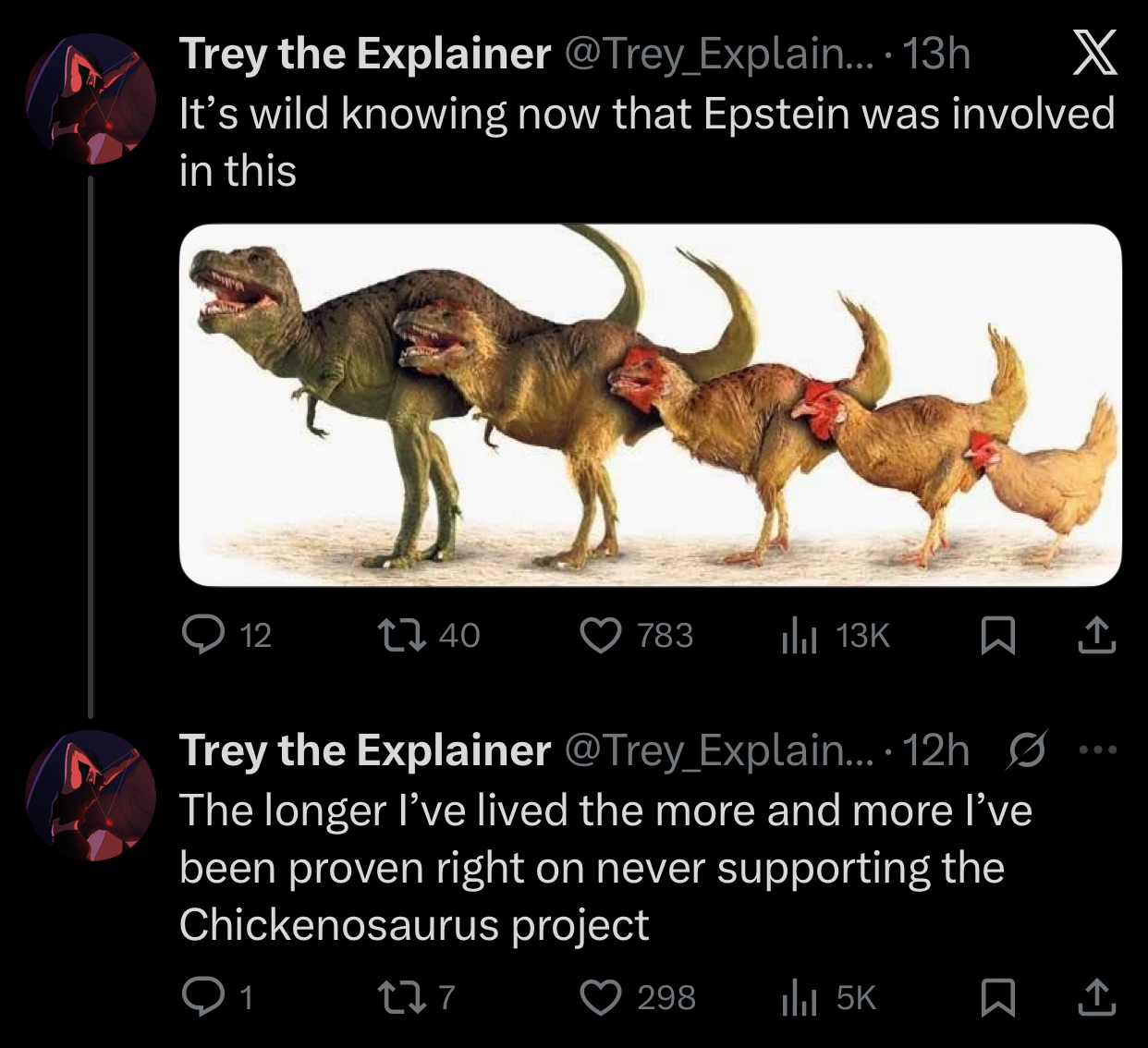The image size is (1148, 1048).
Task: Repost the Chickenosaurus project tweet
Action: tap(402, 997)
